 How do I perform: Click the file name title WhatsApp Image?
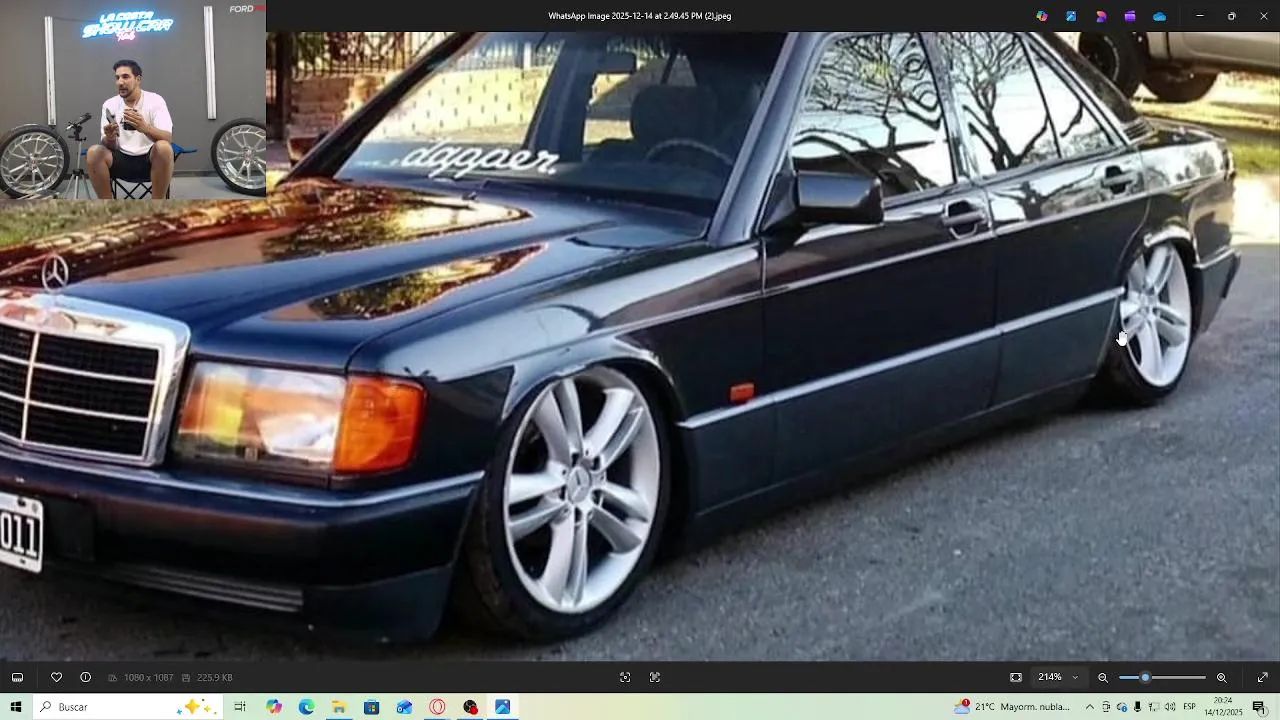coord(640,16)
